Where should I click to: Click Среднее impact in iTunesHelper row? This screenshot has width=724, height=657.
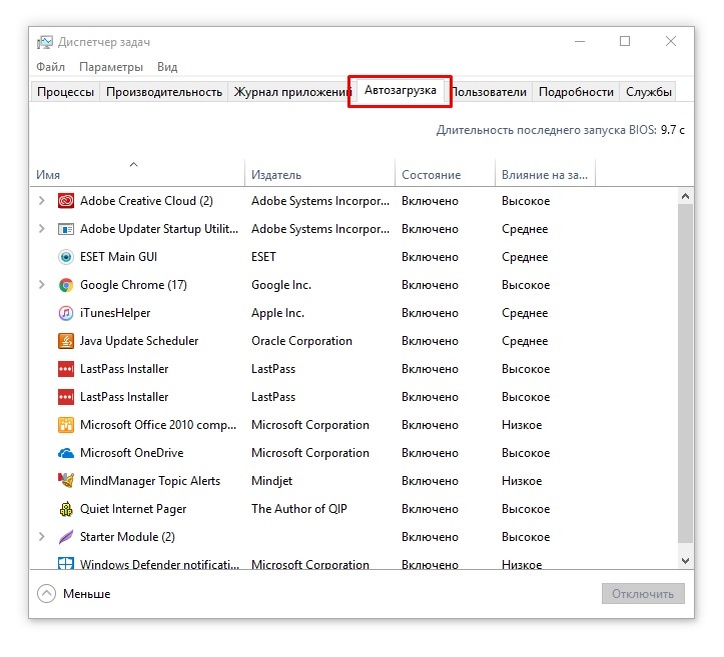click(525, 313)
